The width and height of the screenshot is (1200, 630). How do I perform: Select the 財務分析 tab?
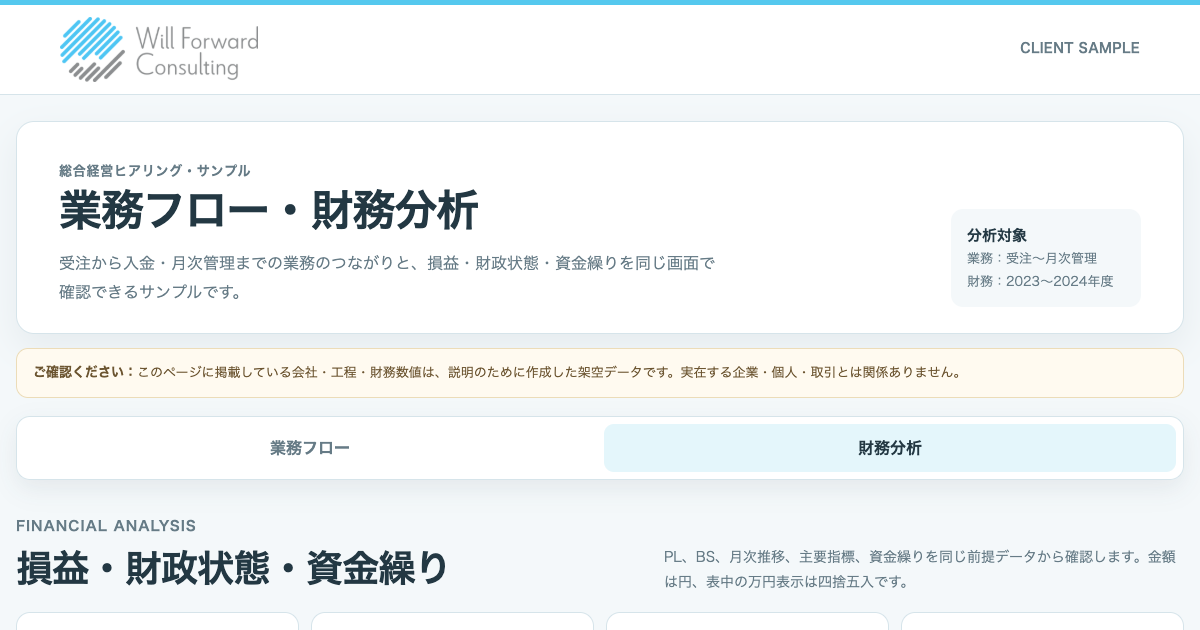click(890, 448)
